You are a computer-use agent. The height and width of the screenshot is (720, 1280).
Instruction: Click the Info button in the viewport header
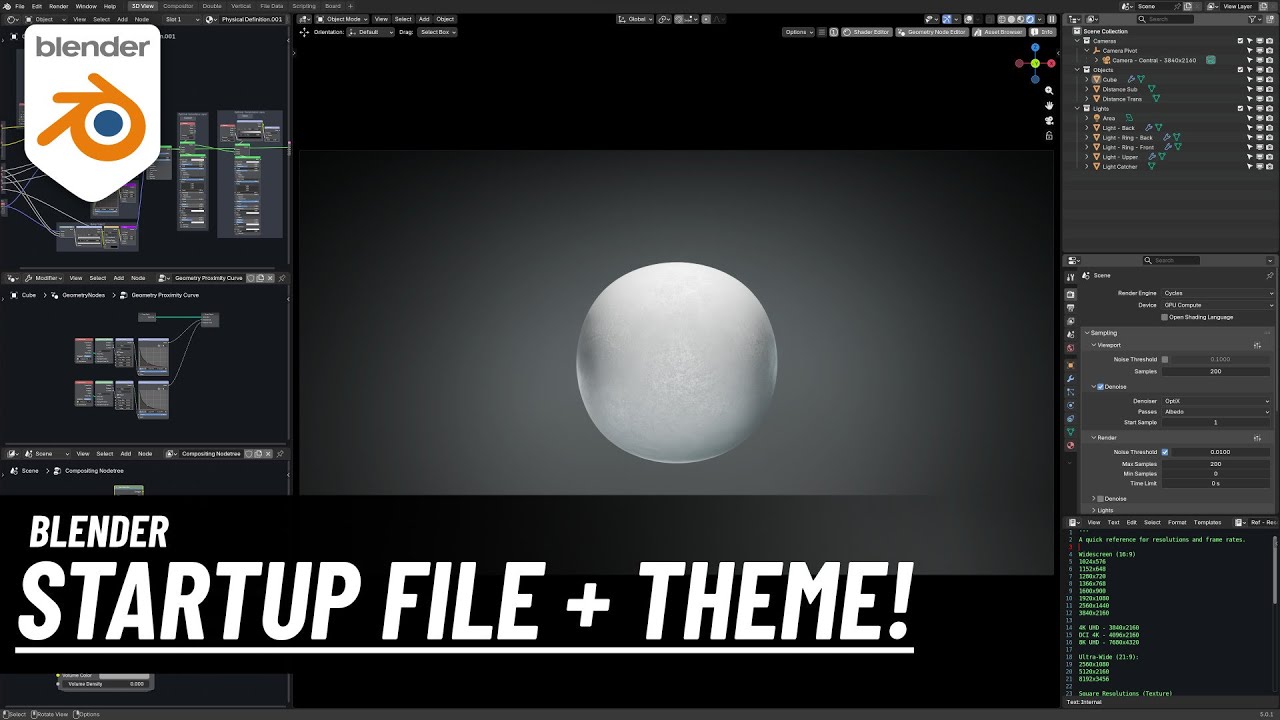coord(1043,32)
